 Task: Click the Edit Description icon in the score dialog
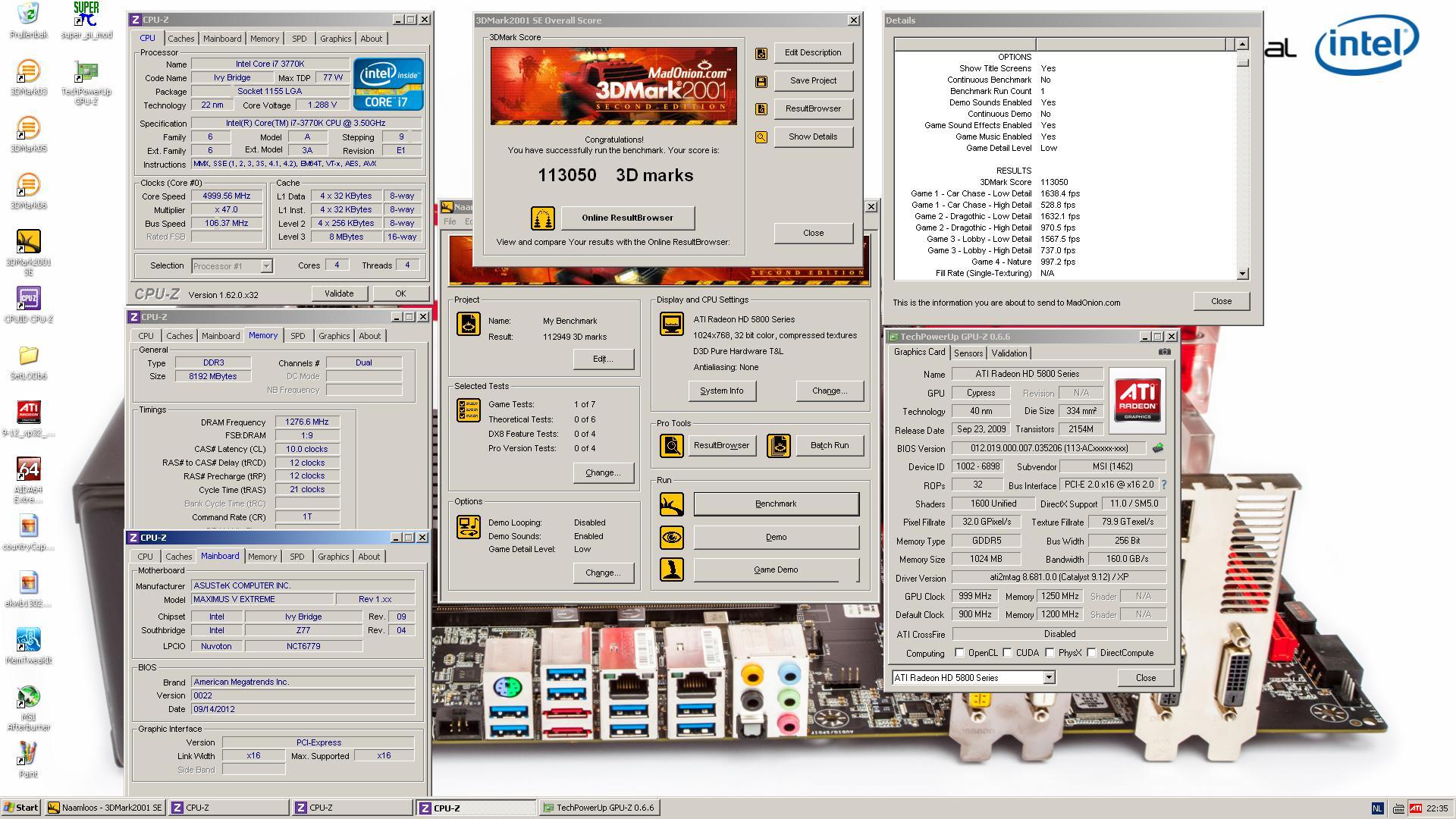pyautogui.click(x=761, y=53)
